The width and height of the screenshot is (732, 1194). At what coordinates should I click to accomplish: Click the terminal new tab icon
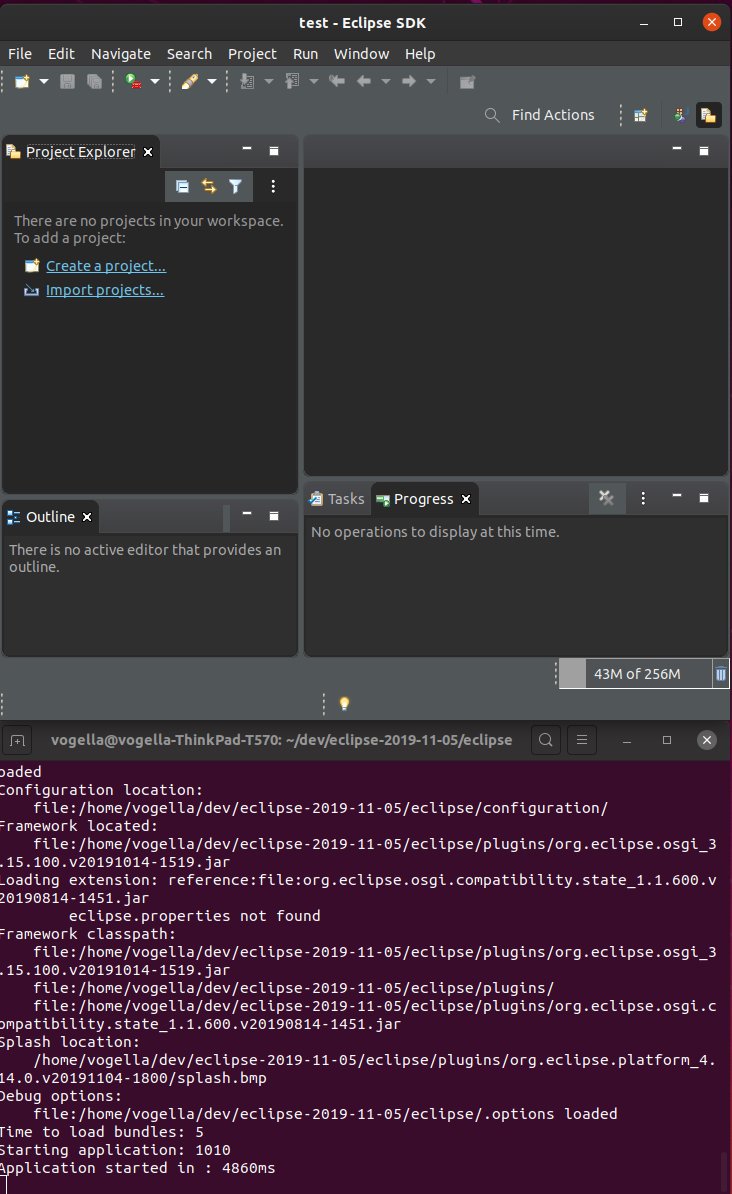[18, 740]
